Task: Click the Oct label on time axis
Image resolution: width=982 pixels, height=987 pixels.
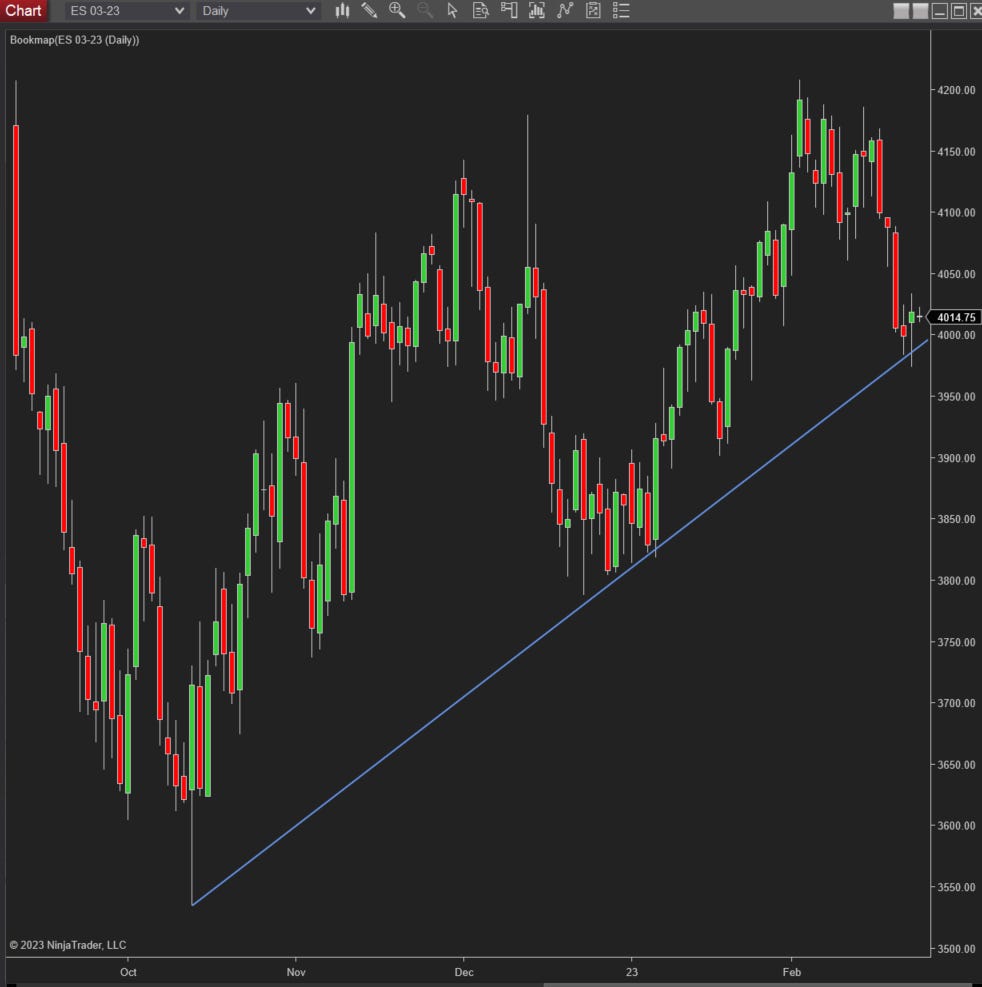Action: coord(128,972)
